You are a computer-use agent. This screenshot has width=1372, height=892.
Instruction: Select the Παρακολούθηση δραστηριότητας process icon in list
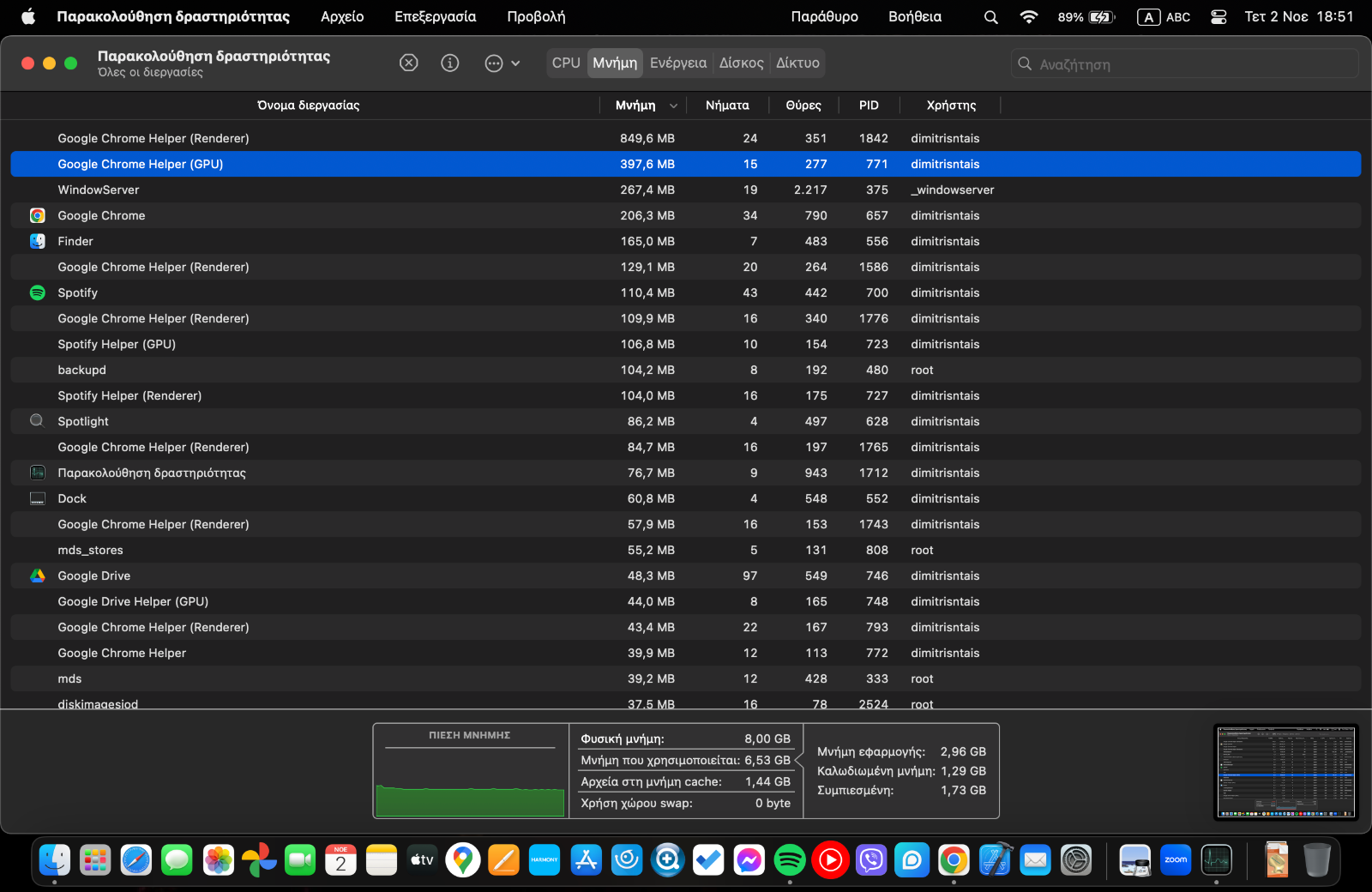click(37, 473)
